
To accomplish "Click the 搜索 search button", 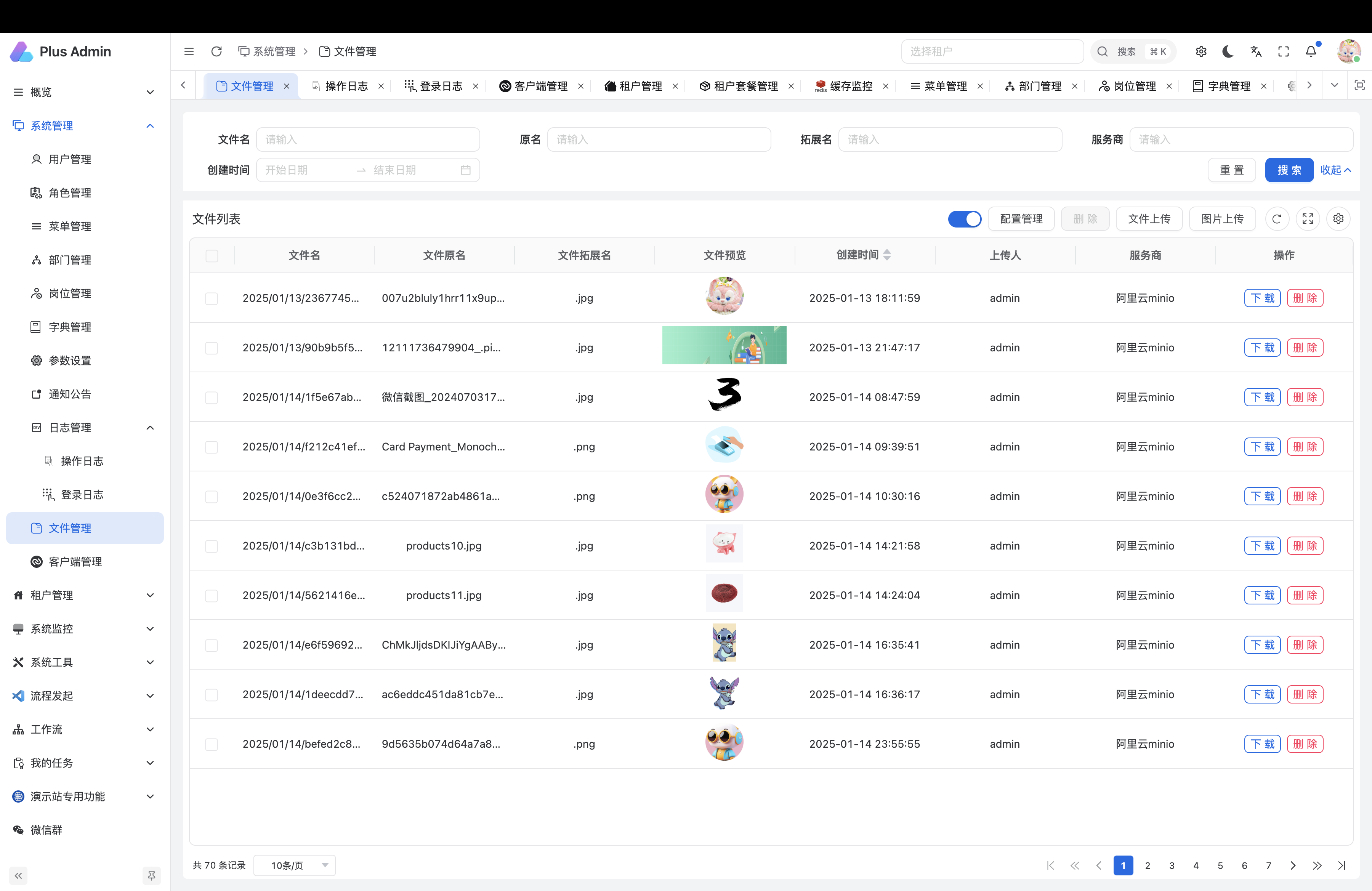I will click(x=1289, y=170).
